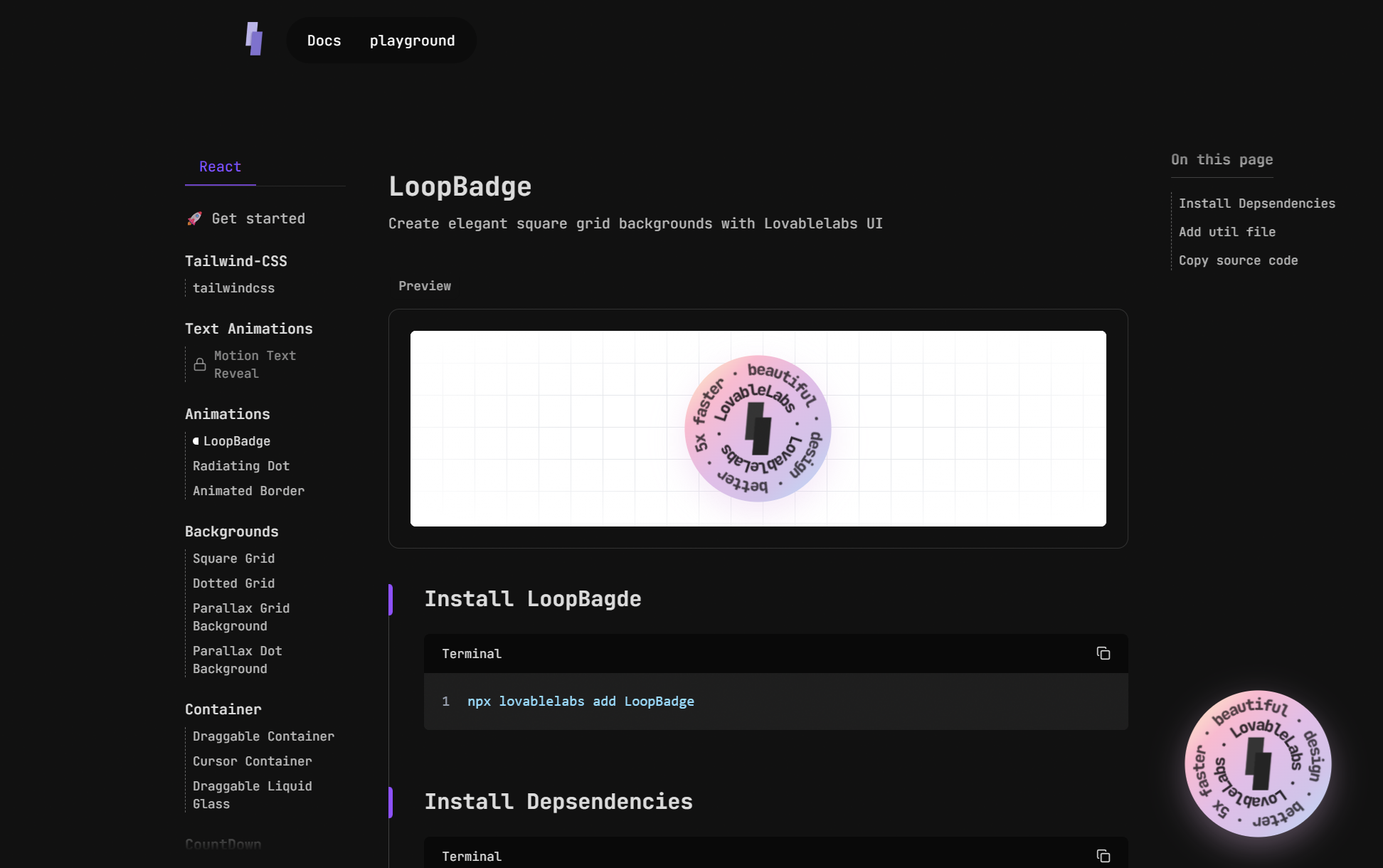The height and width of the screenshot is (868, 1383).
Task: Open the tailwindcss sidebar link
Action: click(233, 288)
